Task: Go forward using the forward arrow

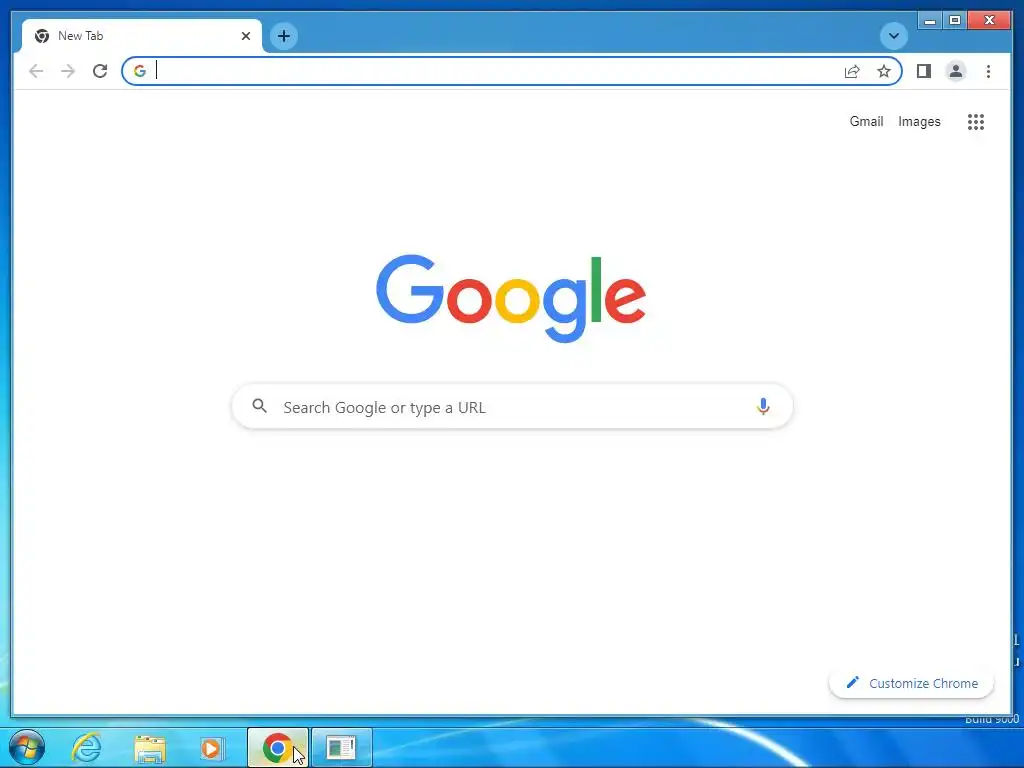Action: click(68, 71)
